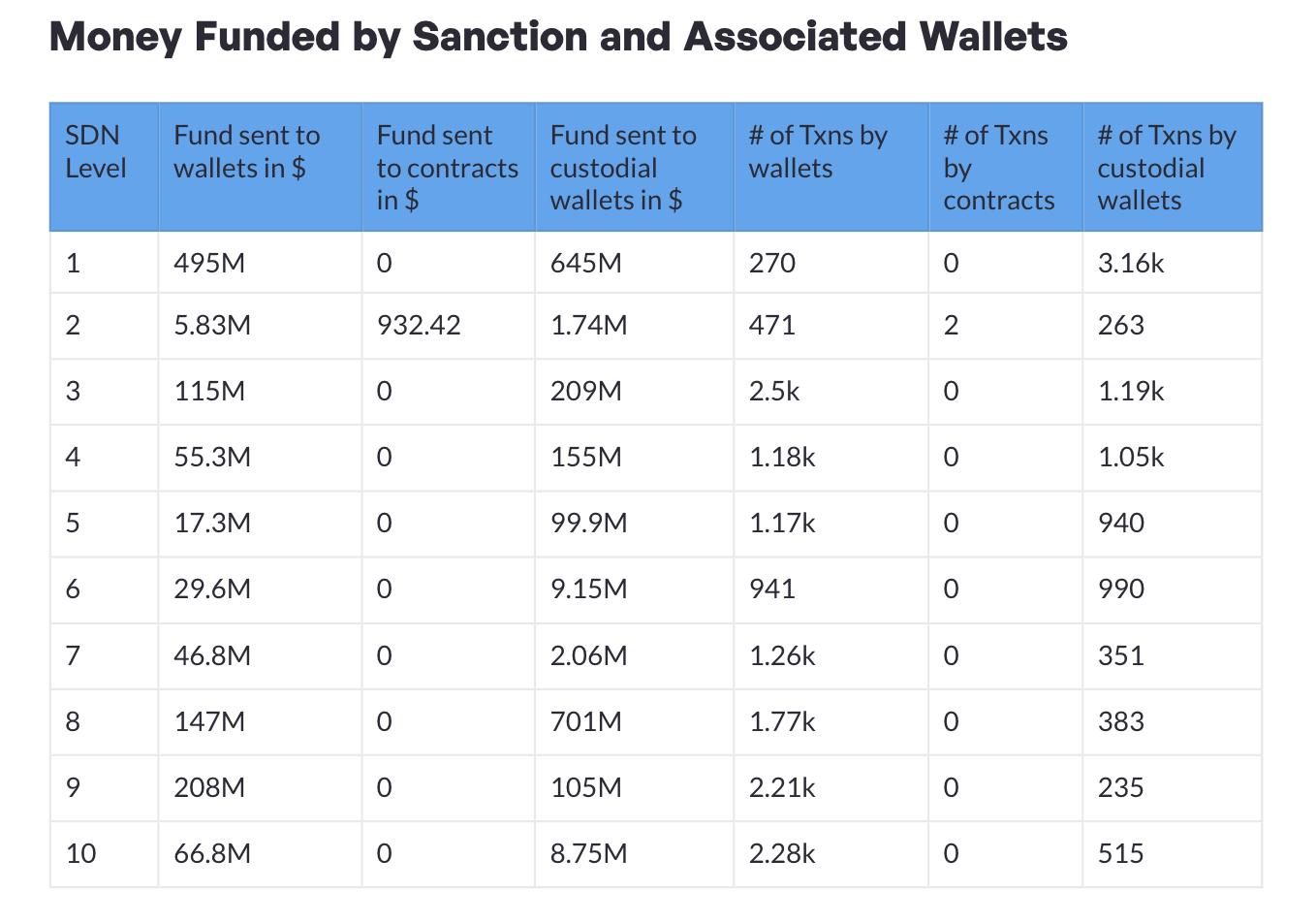Click the 99.9M custodial fund cell

(x=589, y=524)
